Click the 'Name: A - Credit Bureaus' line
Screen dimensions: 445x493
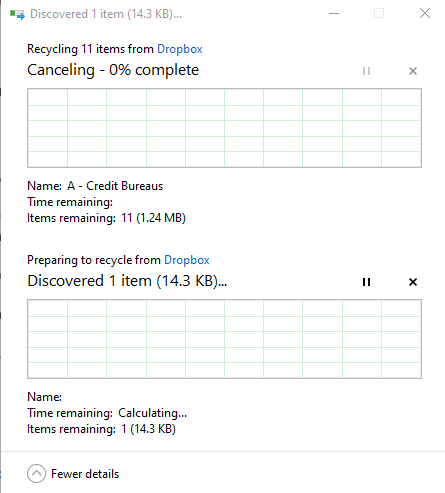click(x=95, y=186)
